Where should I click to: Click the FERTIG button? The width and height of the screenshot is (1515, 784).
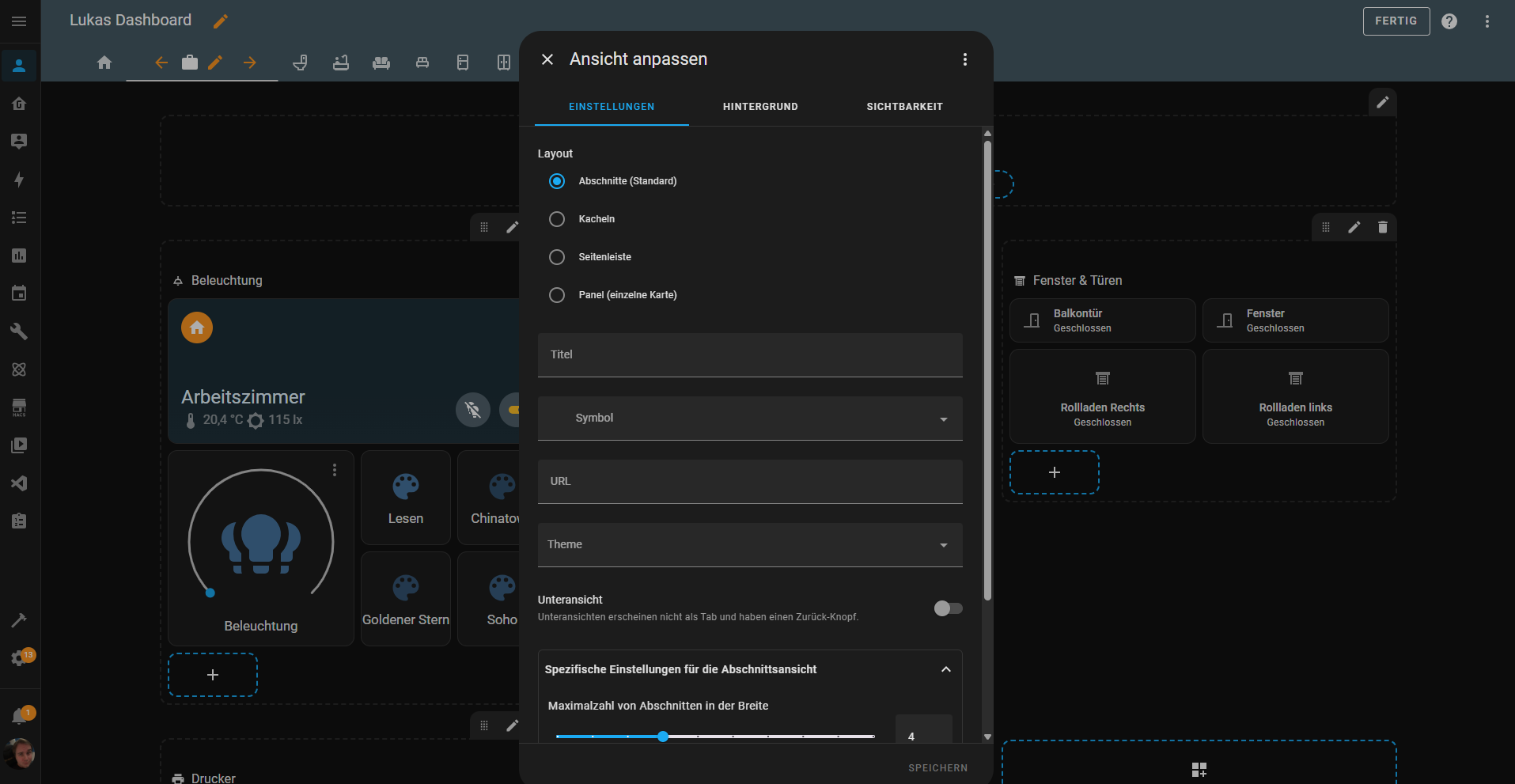[x=1396, y=21]
